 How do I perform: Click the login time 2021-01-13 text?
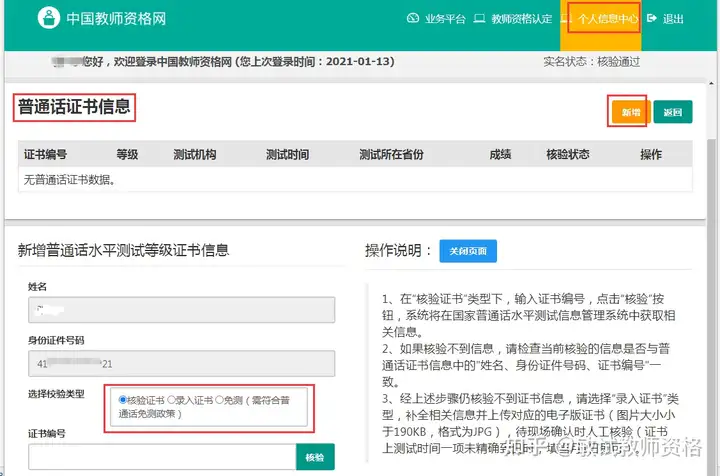click(358, 62)
